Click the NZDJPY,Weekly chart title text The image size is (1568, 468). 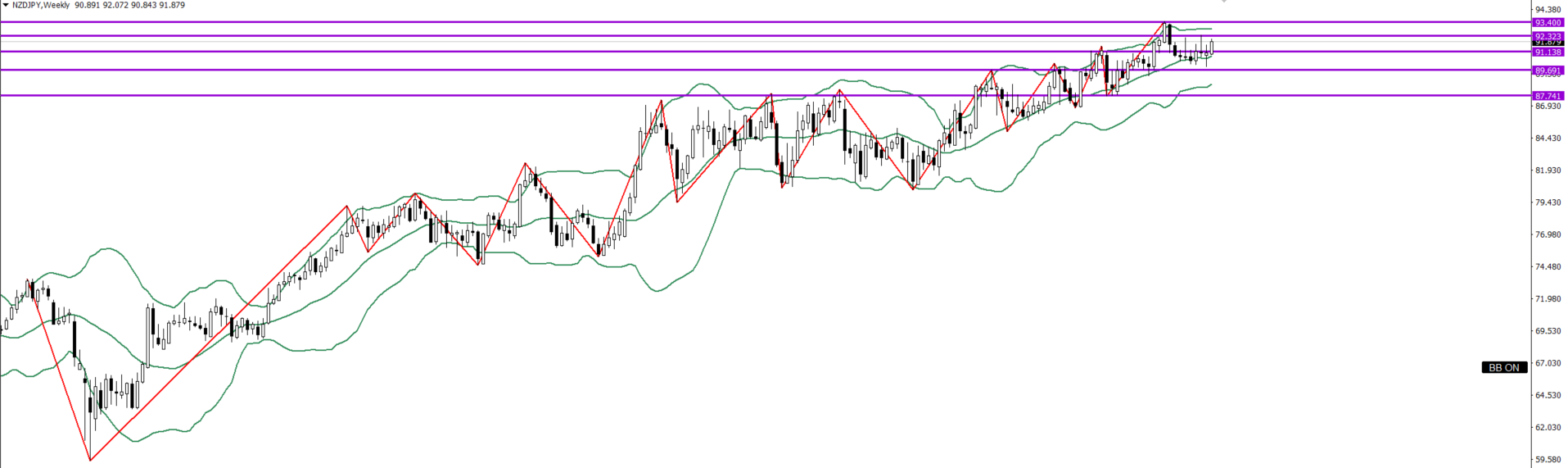tap(41, 6)
